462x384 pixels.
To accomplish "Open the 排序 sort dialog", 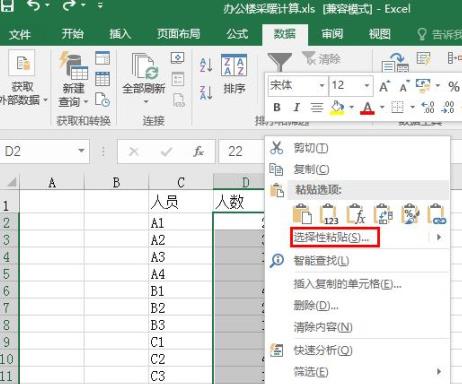I will (234, 74).
